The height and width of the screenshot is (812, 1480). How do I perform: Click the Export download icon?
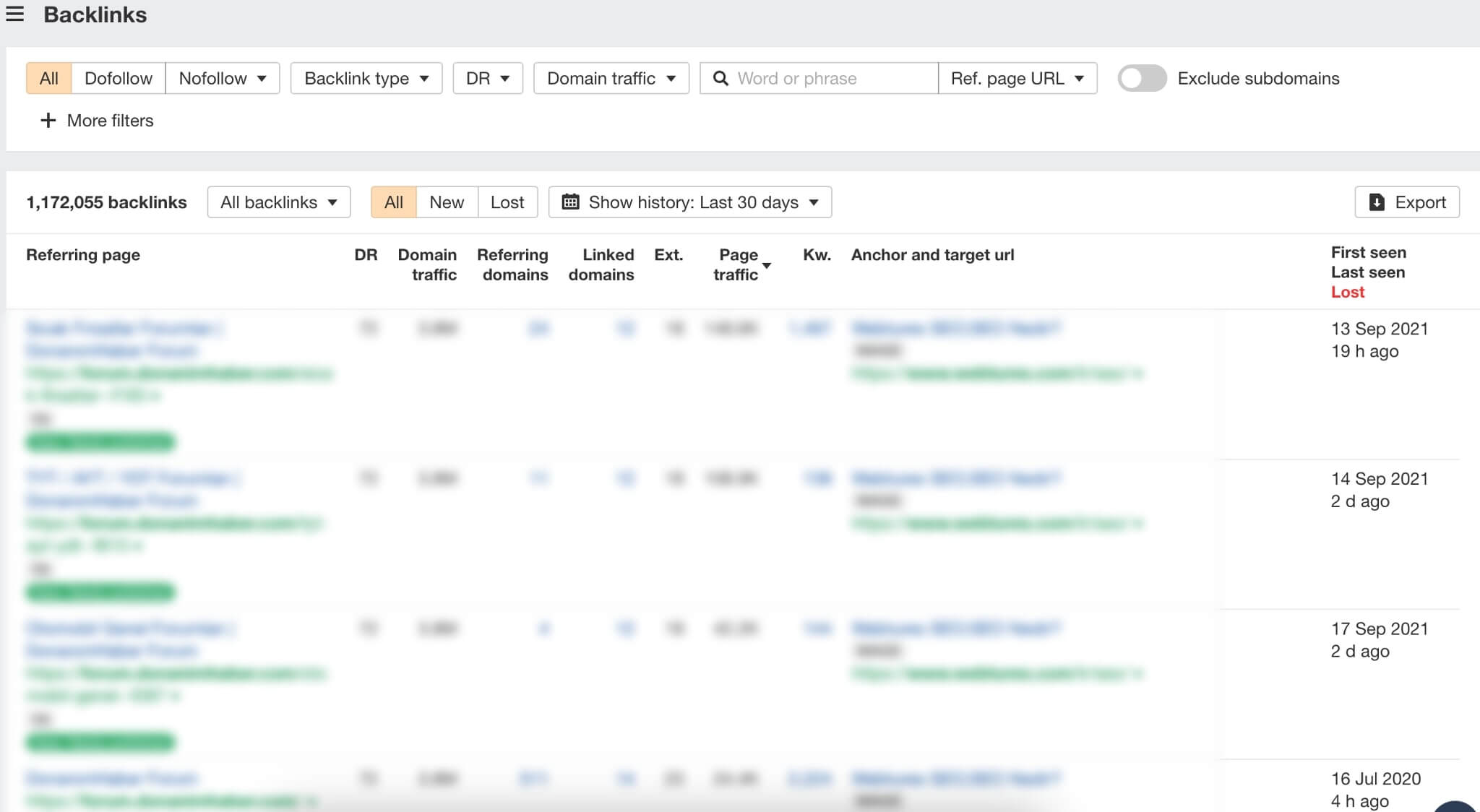tap(1377, 202)
